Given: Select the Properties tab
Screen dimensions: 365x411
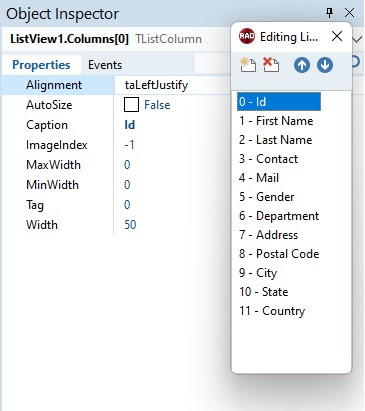Looking at the screenshot, I should click(x=41, y=65).
